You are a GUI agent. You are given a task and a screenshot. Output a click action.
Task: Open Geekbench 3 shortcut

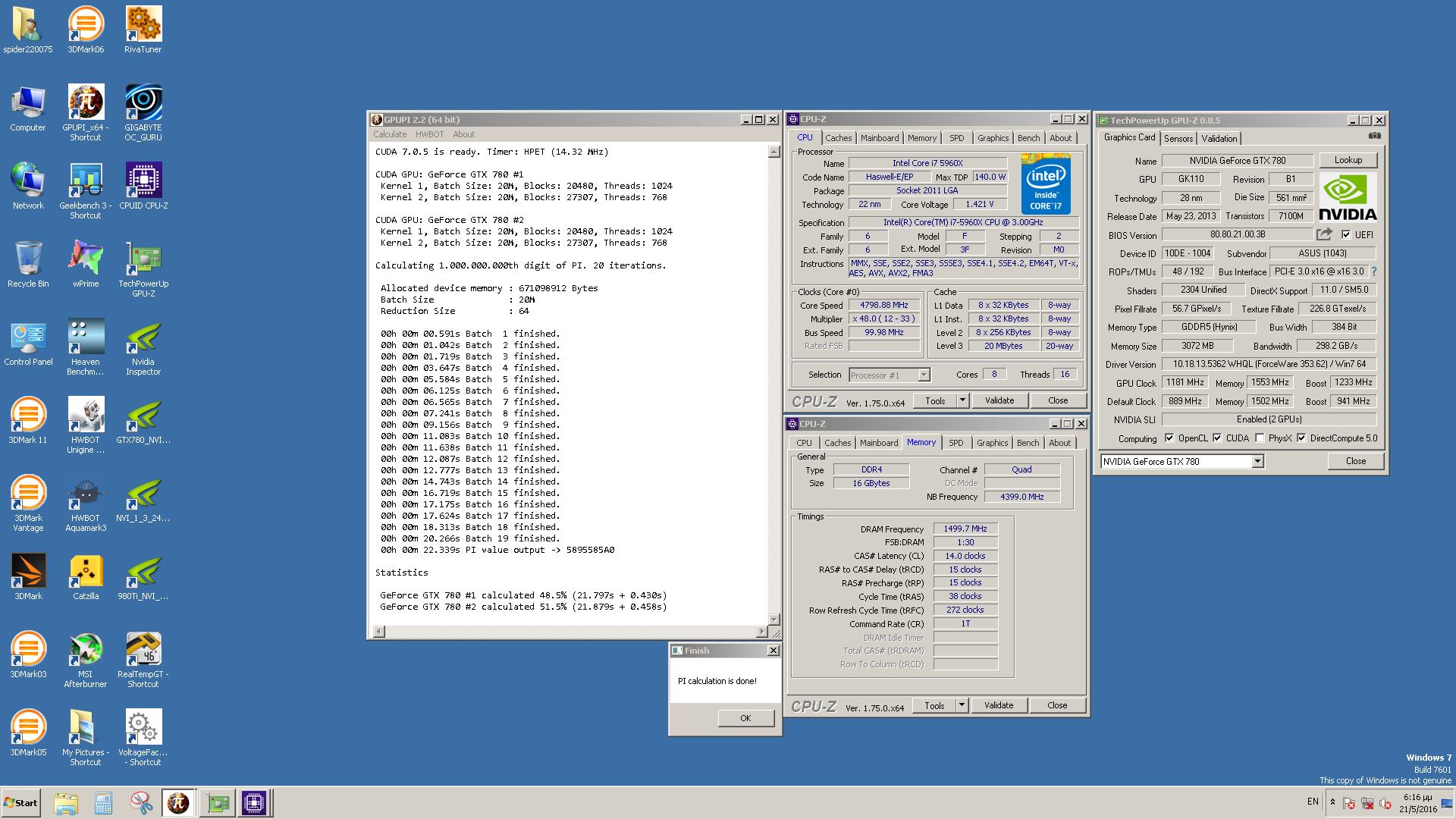(86, 191)
